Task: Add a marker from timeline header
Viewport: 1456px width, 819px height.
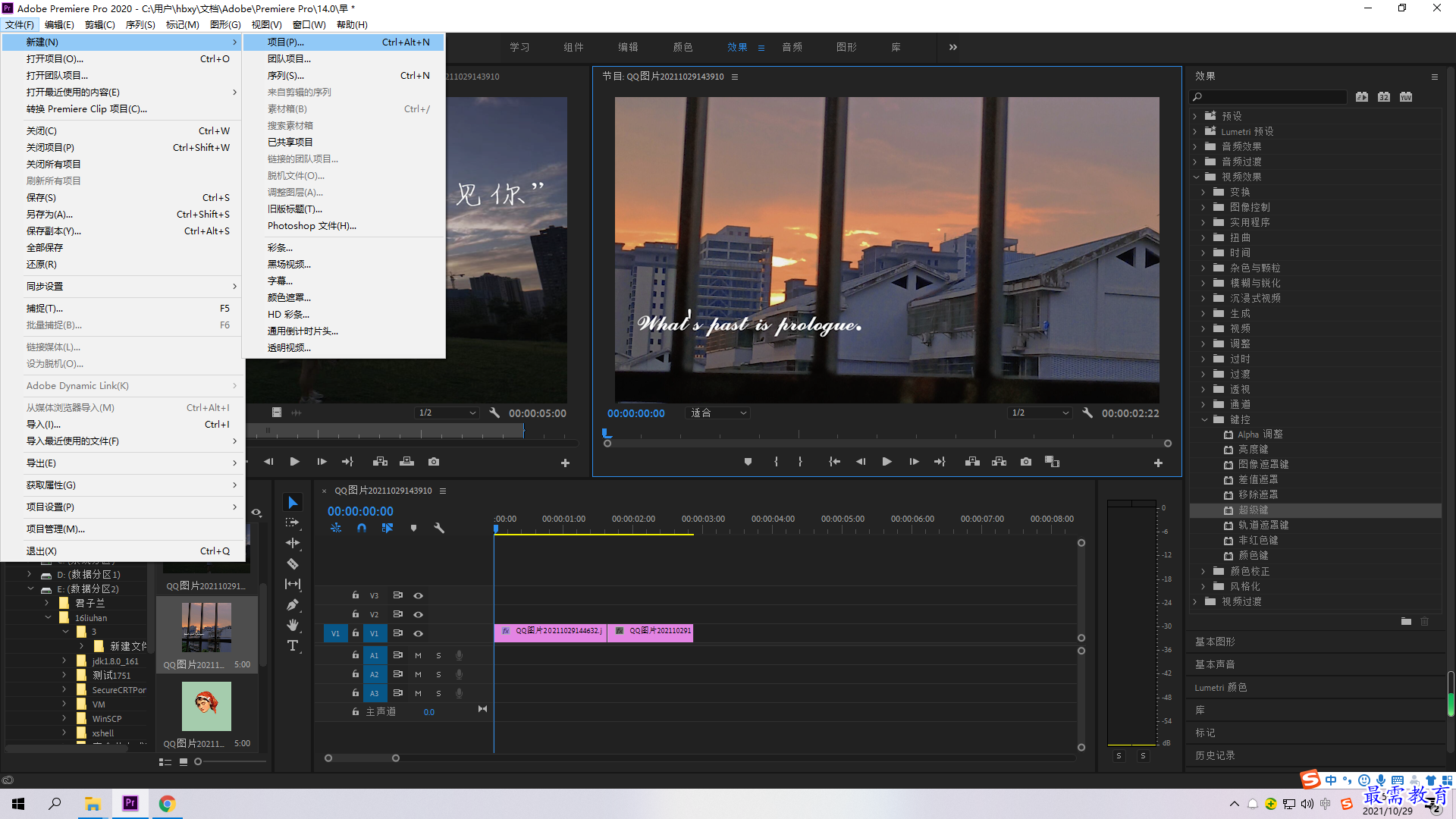Action: coord(413,528)
